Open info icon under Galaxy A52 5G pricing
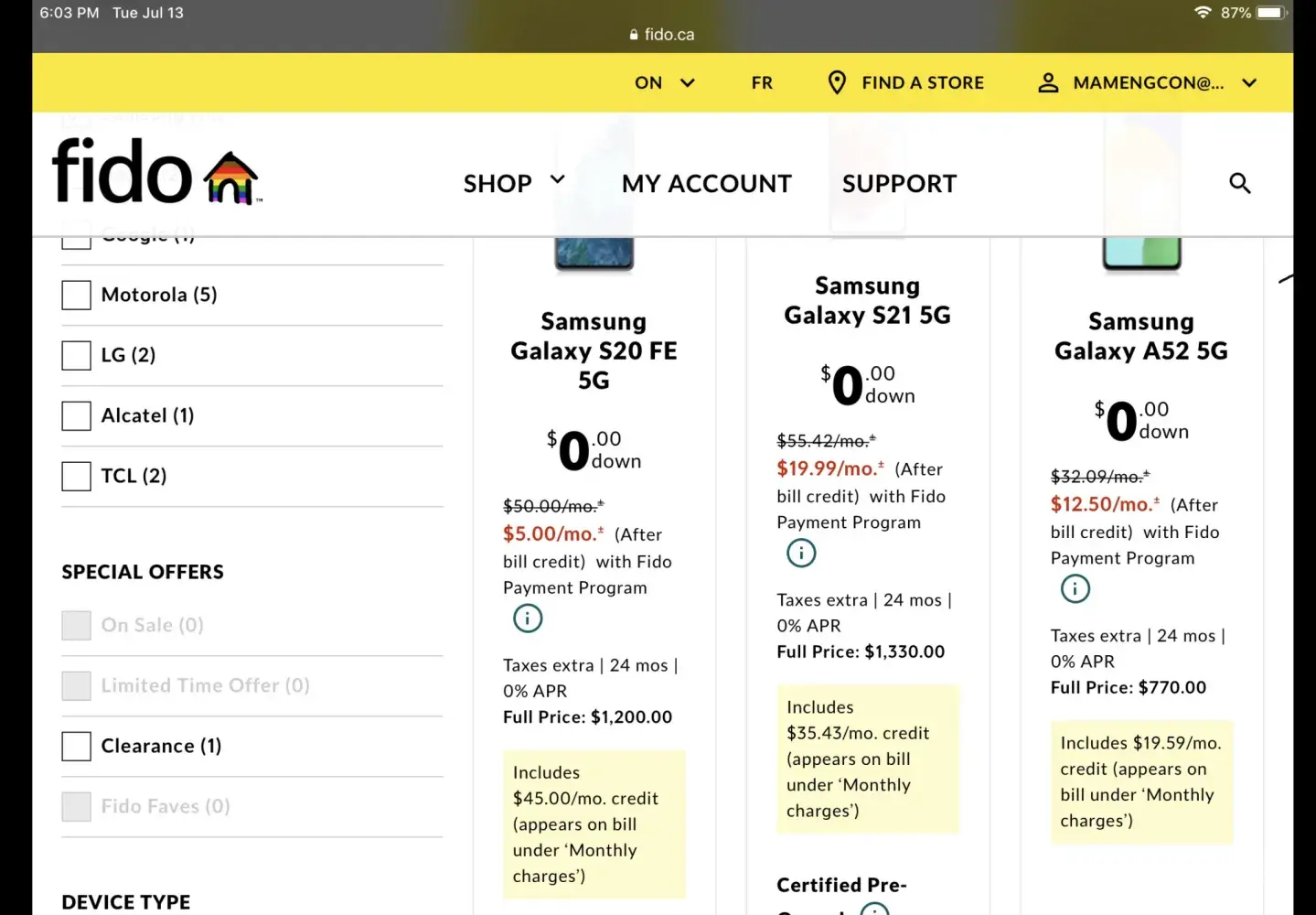 pos(1075,588)
